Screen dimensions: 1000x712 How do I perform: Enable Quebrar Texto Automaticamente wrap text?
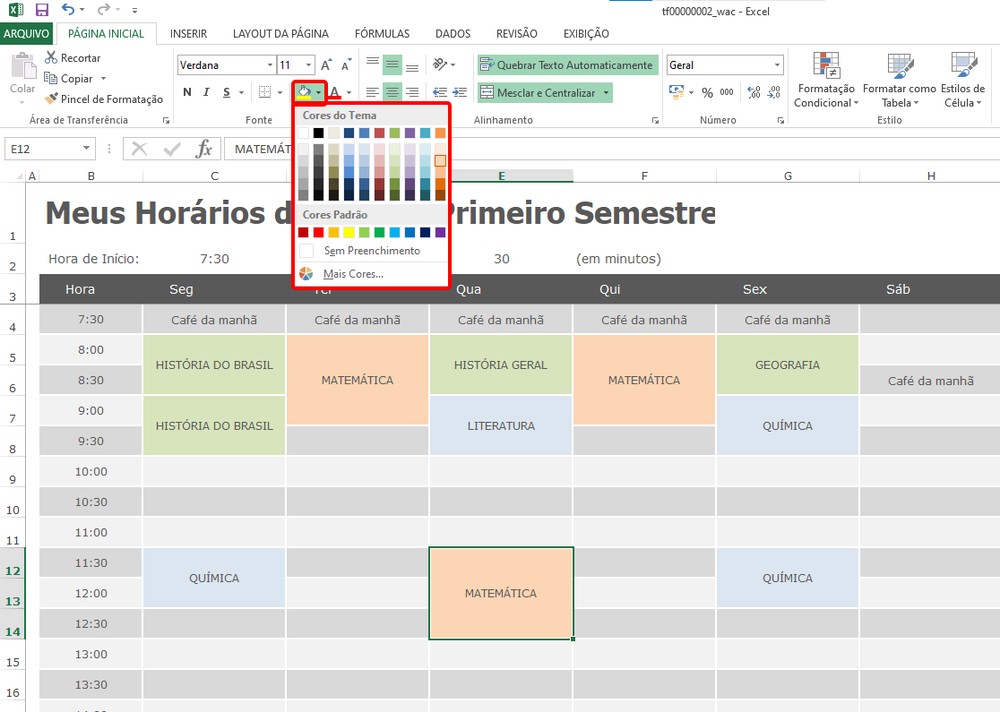pos(566,64)
